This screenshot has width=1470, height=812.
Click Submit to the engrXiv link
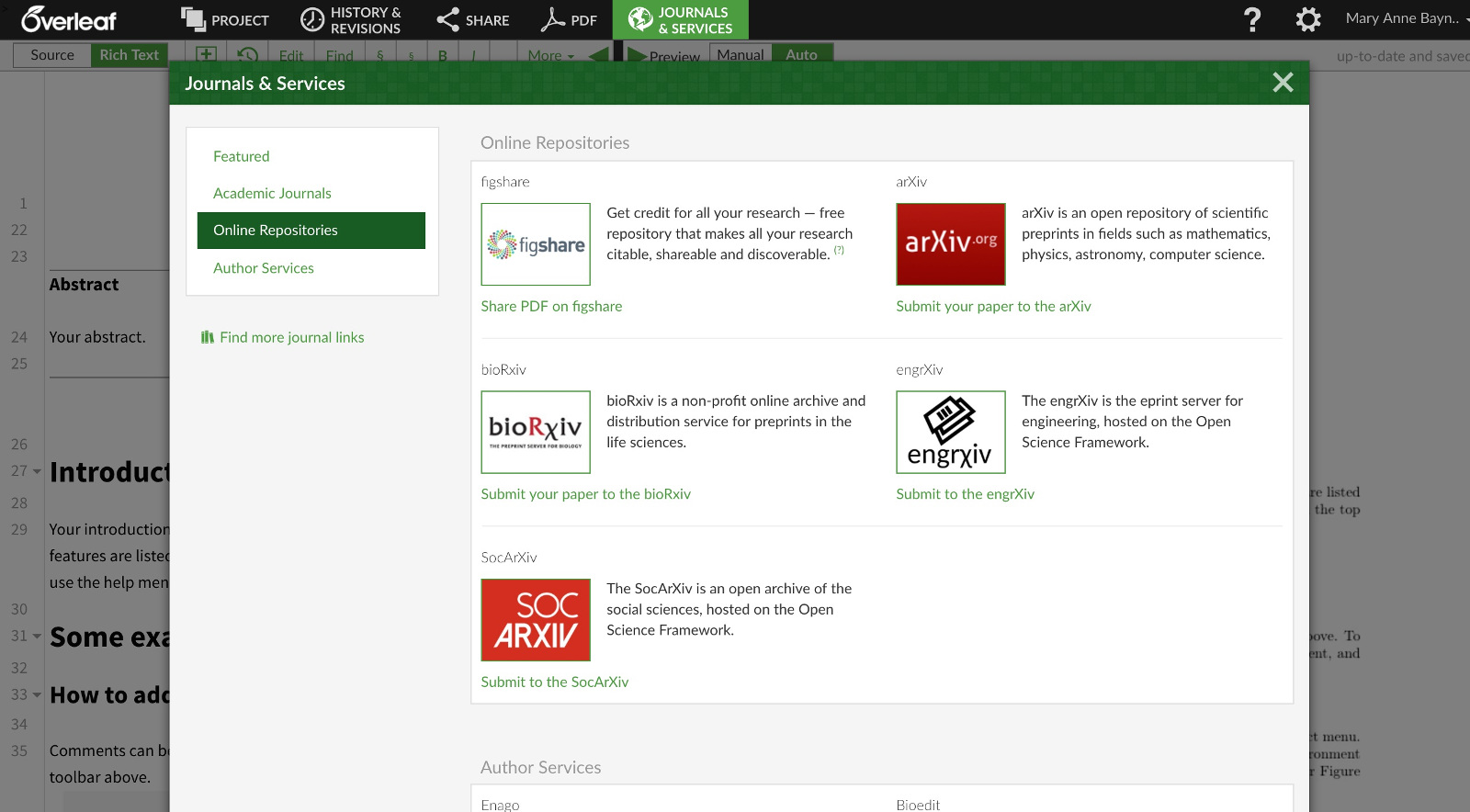965,494
